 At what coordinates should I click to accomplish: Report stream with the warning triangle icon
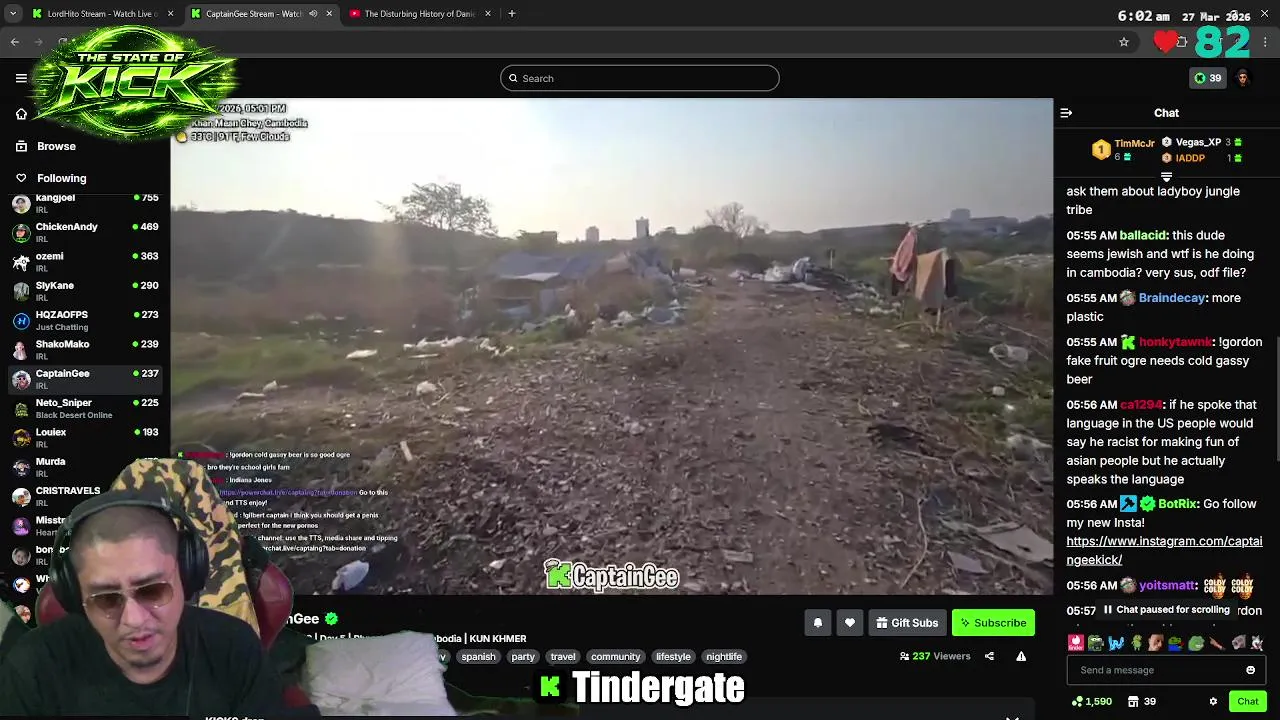1021,656
